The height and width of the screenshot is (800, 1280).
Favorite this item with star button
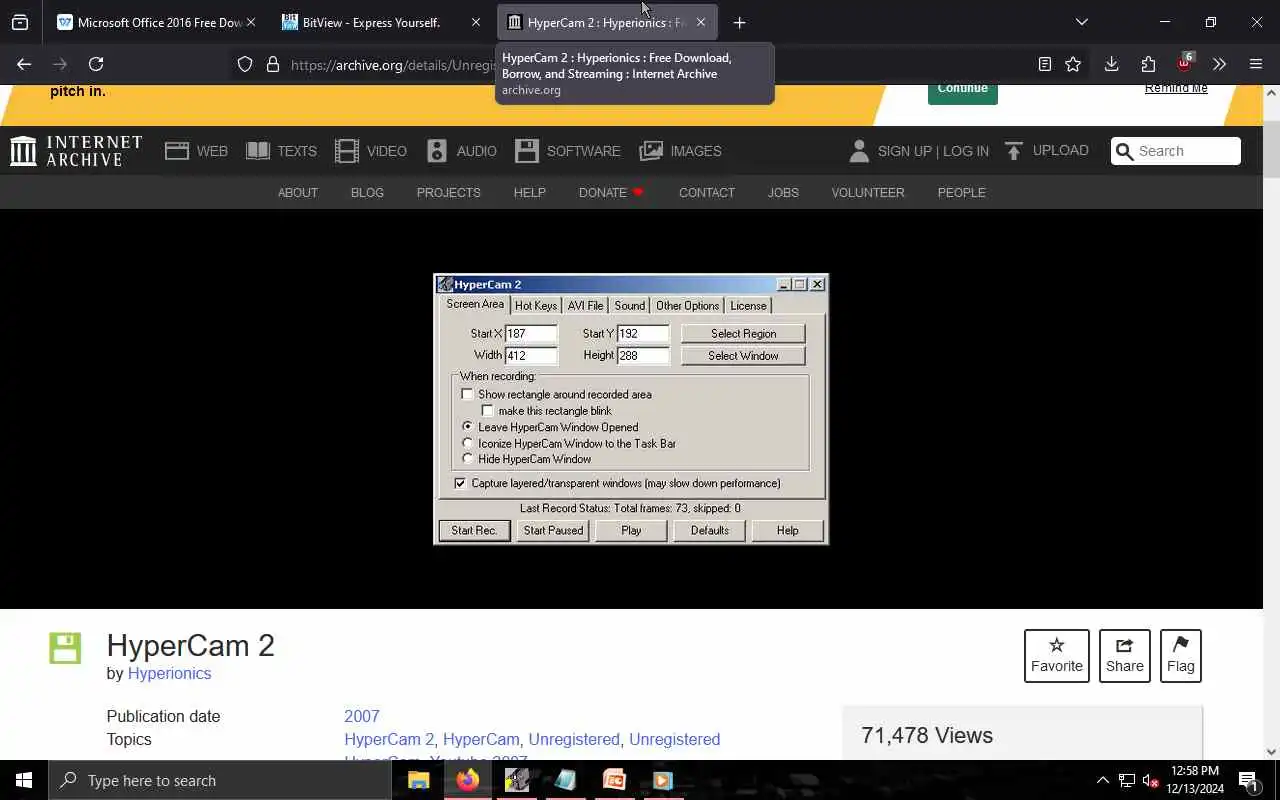(x=1057, y=656)
